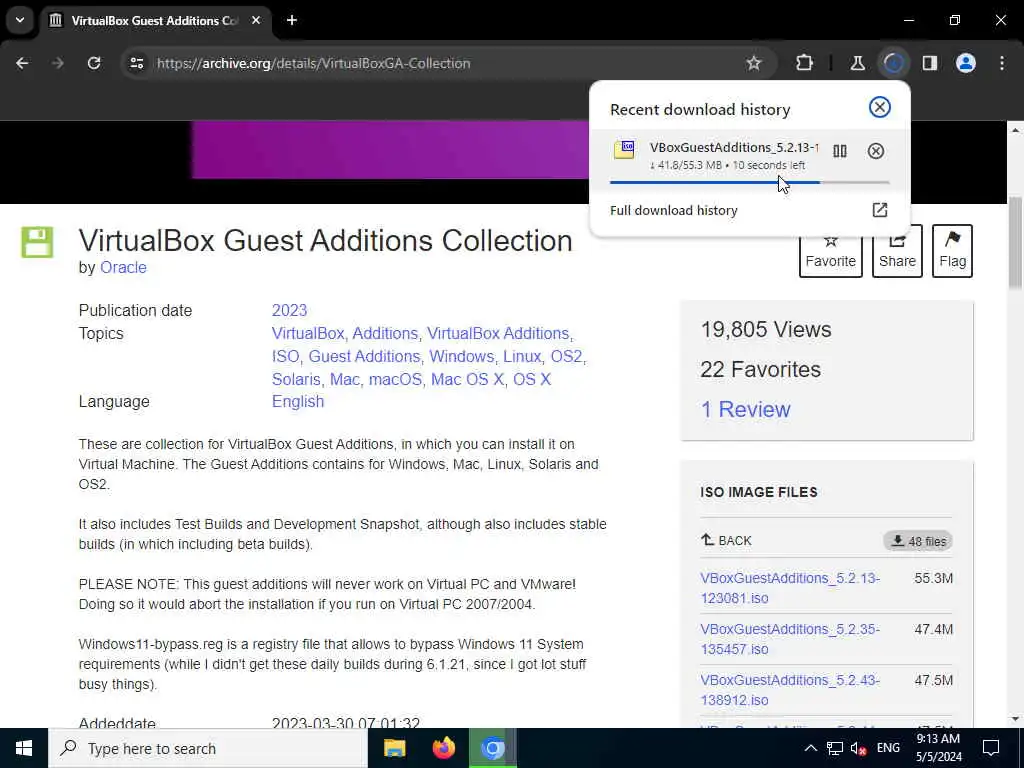Image resolution: width=1024 pixels, height=768 pixels.
Task: Open File Explorer from the taskbar
Action: click(394, 748)
